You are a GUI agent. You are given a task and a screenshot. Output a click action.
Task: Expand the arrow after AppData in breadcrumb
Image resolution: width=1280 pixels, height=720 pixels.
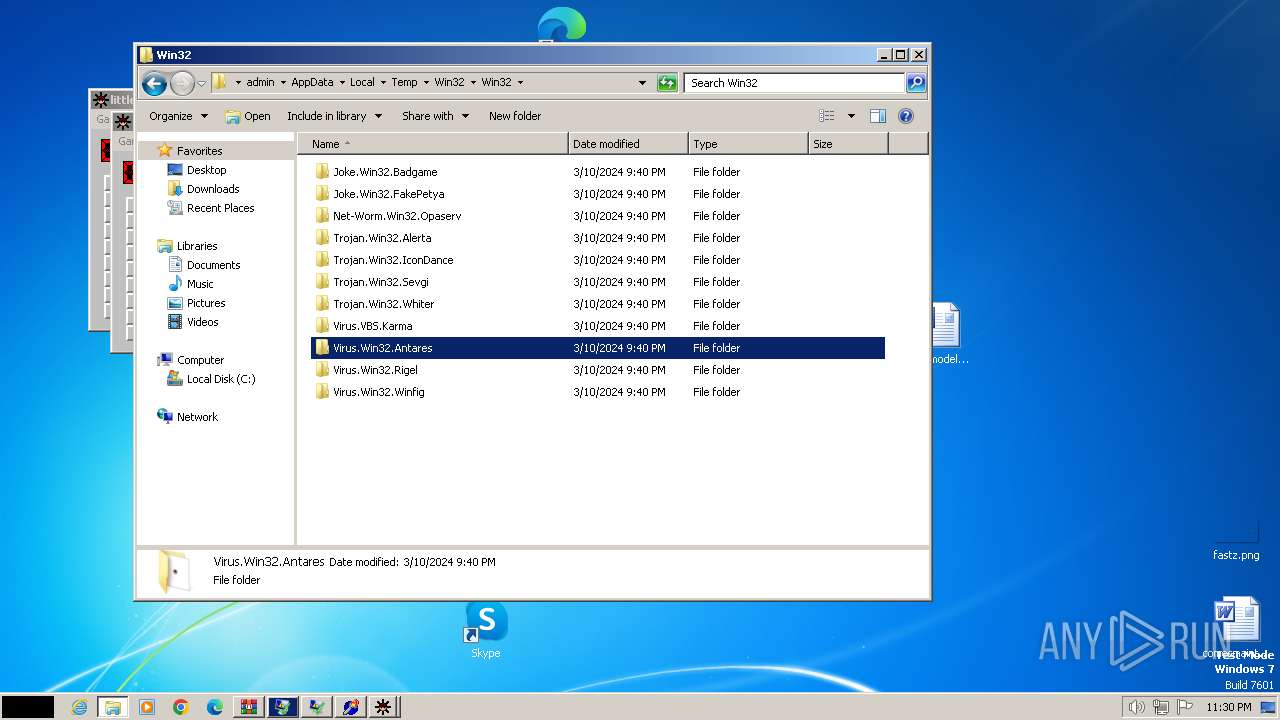(x=342, y=83)
